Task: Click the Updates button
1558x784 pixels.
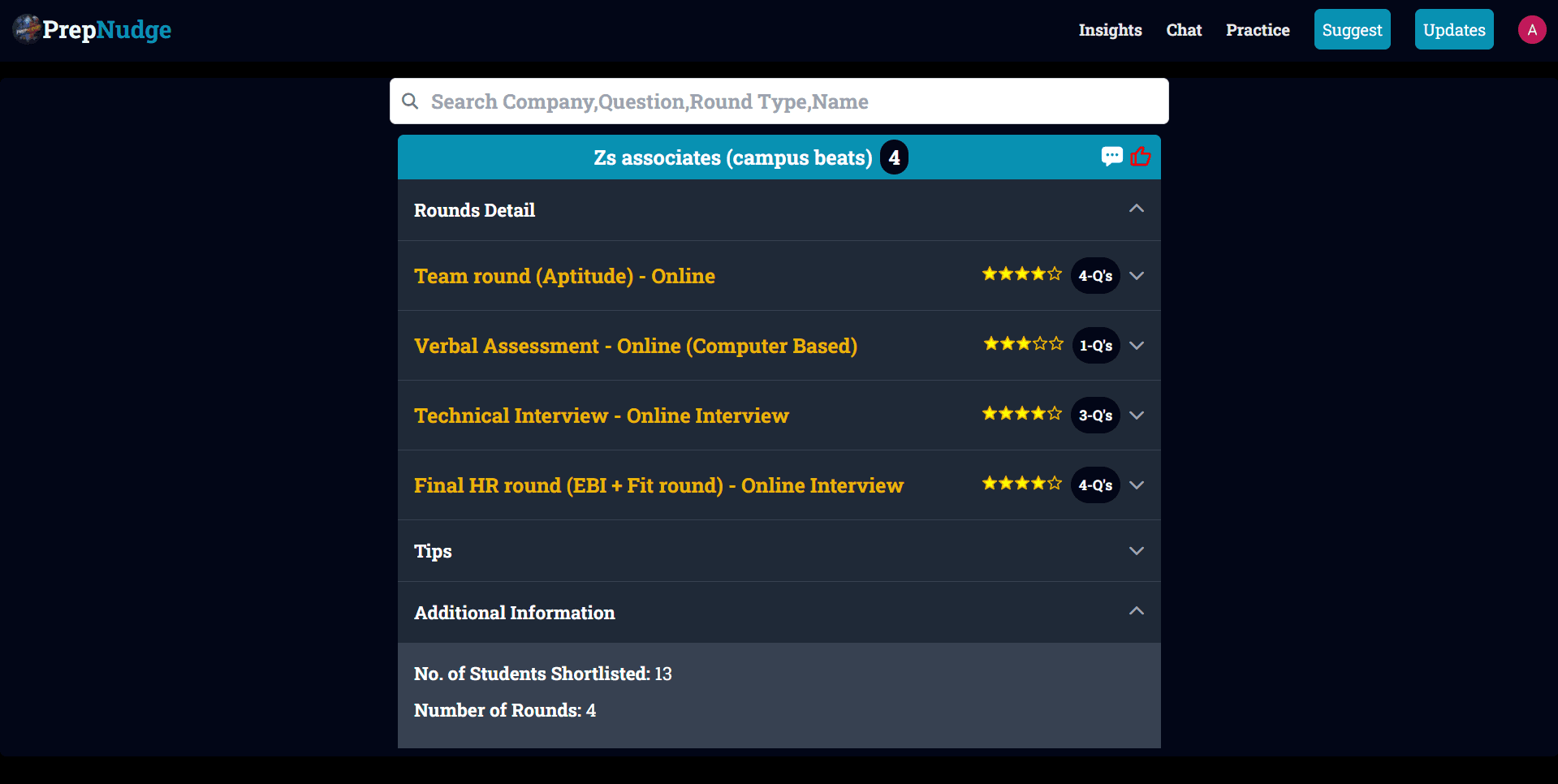Action: [x=1454, y=29]
